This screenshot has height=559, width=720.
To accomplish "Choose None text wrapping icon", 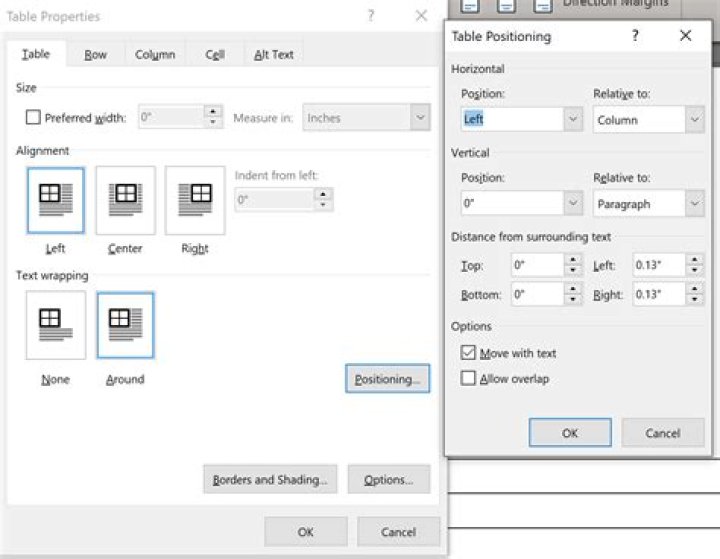I will tap(56, 325).
